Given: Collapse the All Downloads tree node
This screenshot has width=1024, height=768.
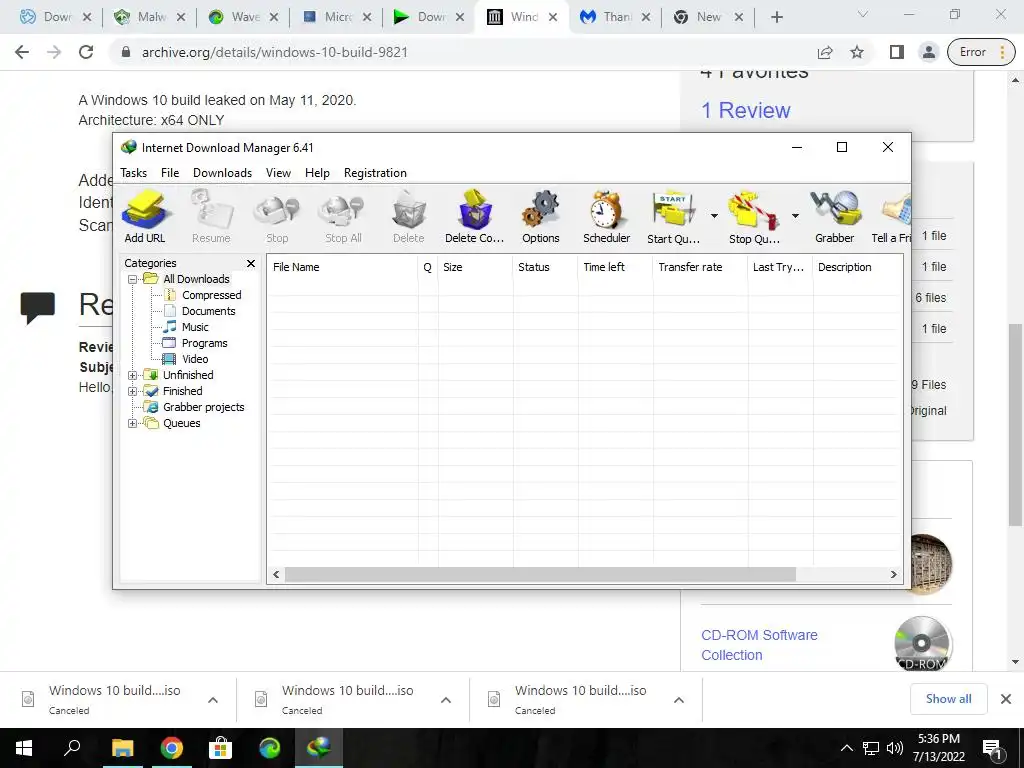Looking at the screenshot, I should tap(133, 280).
